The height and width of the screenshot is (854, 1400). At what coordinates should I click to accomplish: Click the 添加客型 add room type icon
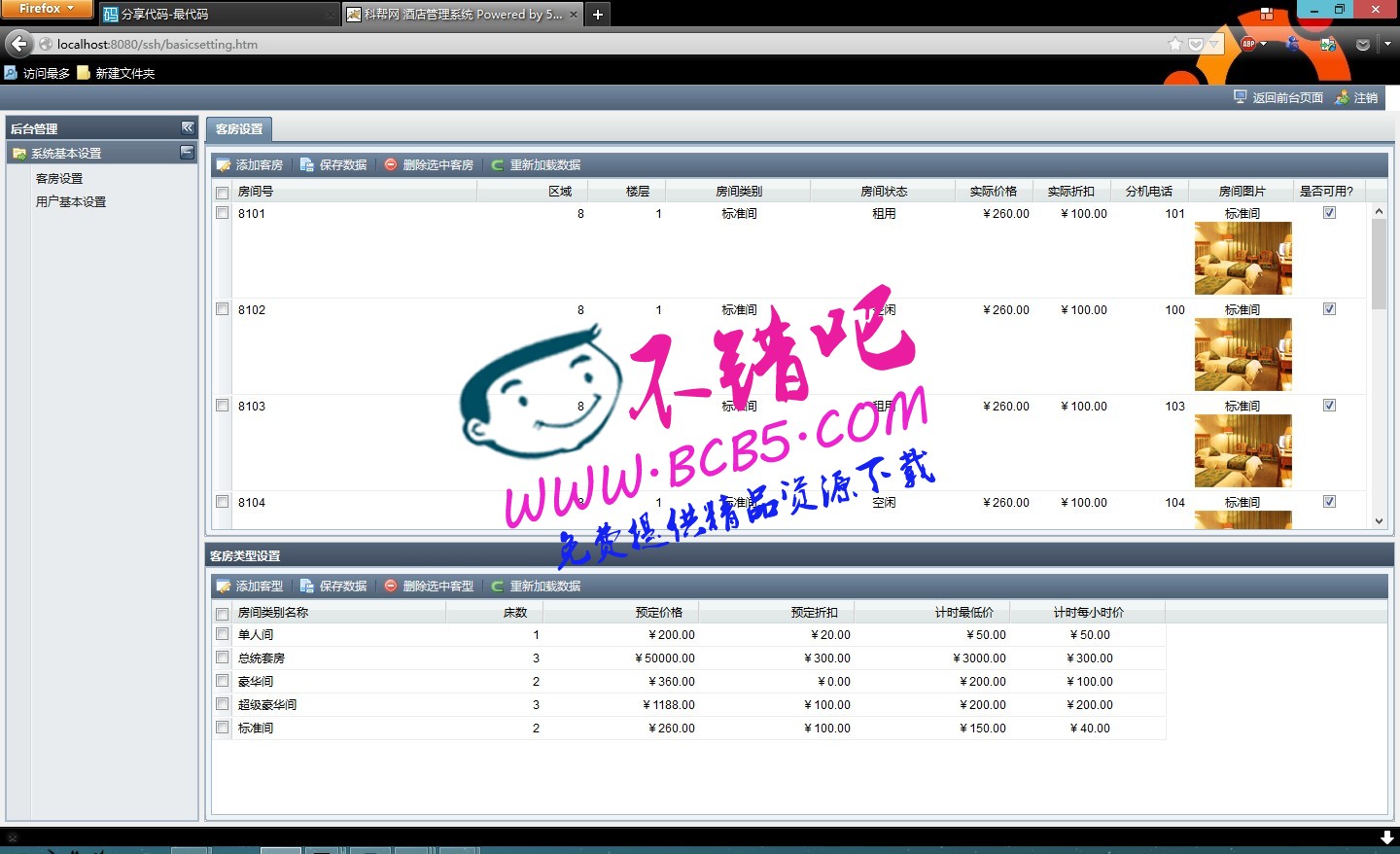coord(224,587)
